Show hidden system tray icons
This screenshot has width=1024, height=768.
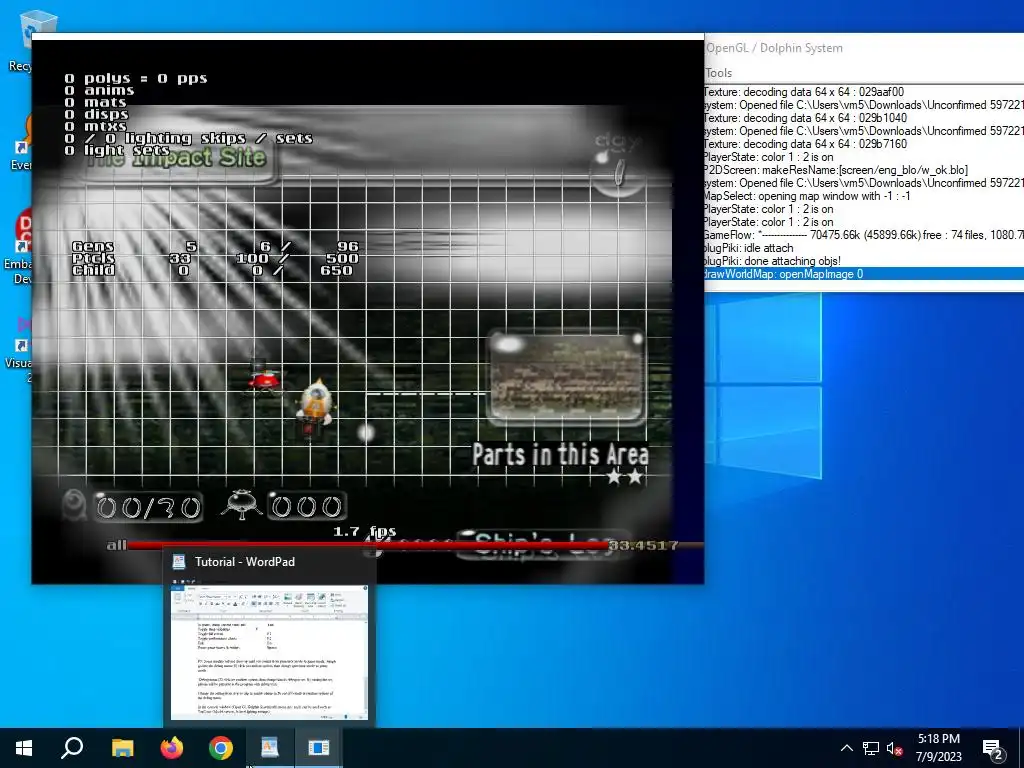846,748
